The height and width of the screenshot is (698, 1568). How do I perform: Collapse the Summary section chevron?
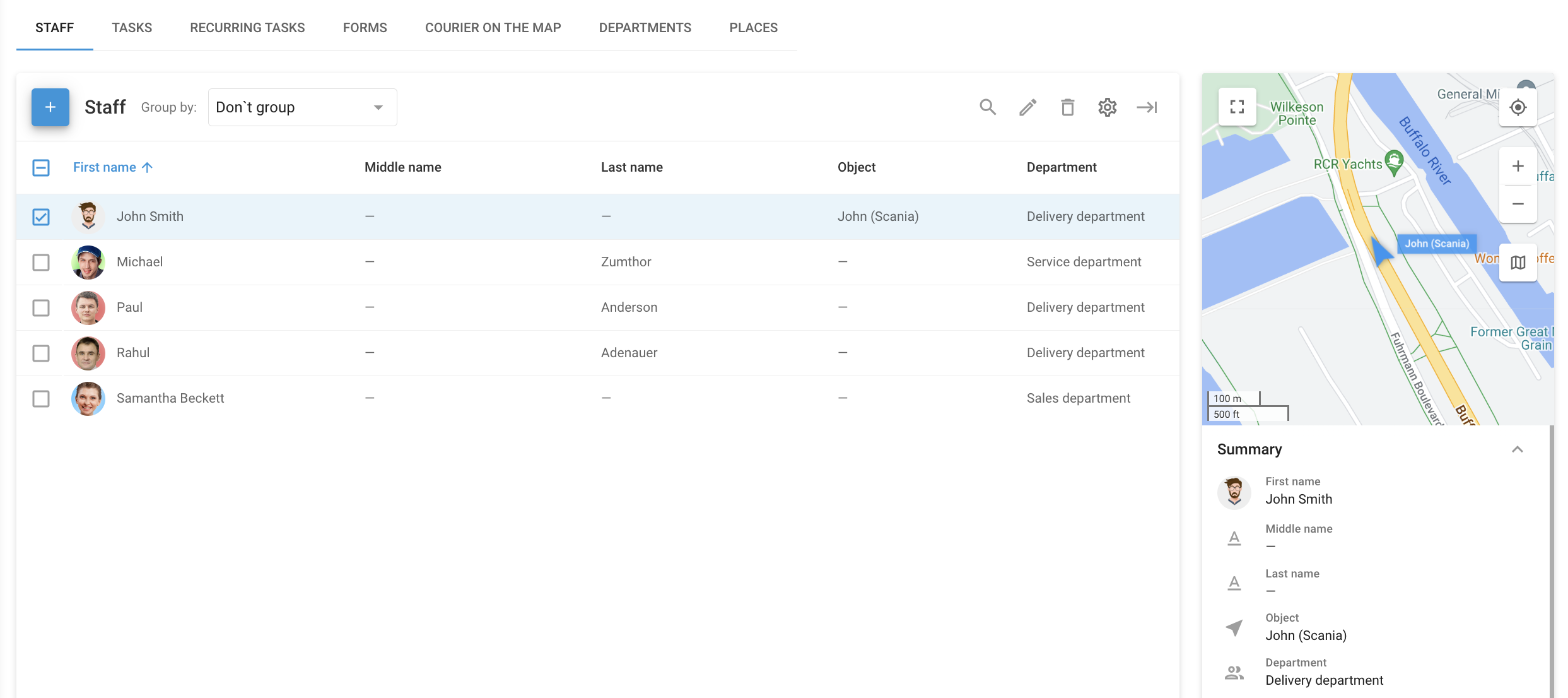click(x=1517, y=449)
